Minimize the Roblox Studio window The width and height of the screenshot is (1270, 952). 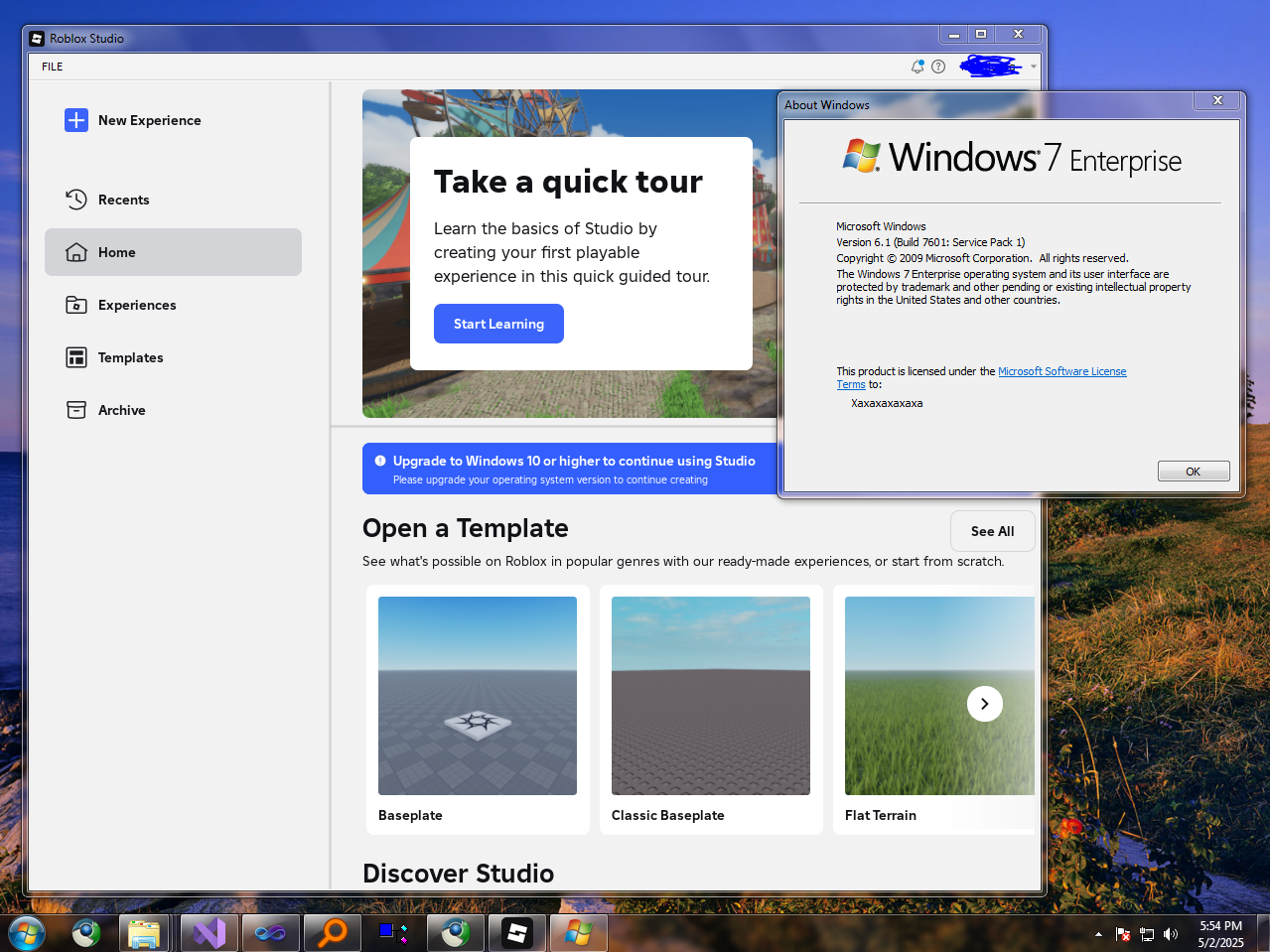954,34
